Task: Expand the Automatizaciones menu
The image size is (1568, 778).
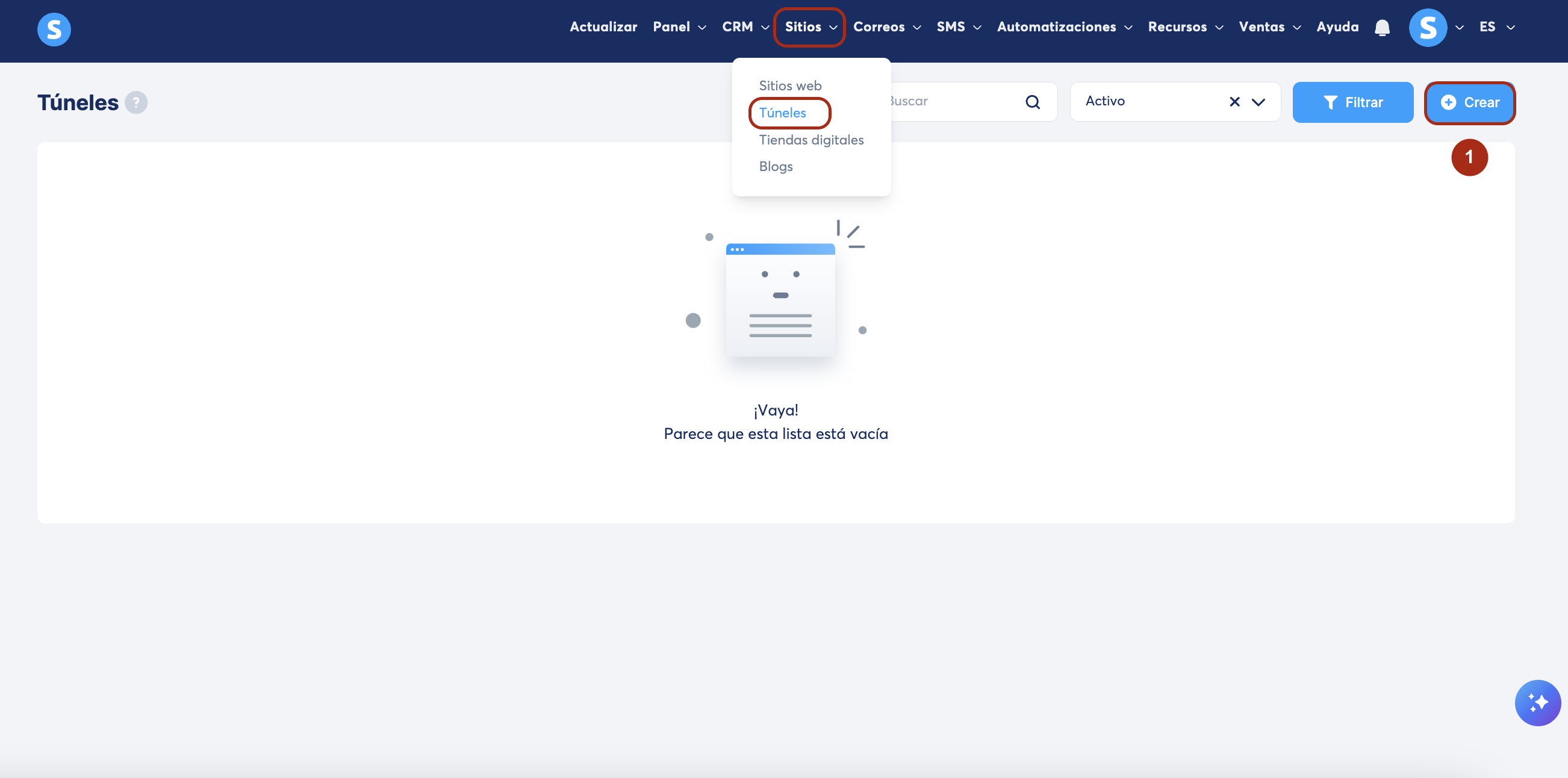Action: 1064,26
